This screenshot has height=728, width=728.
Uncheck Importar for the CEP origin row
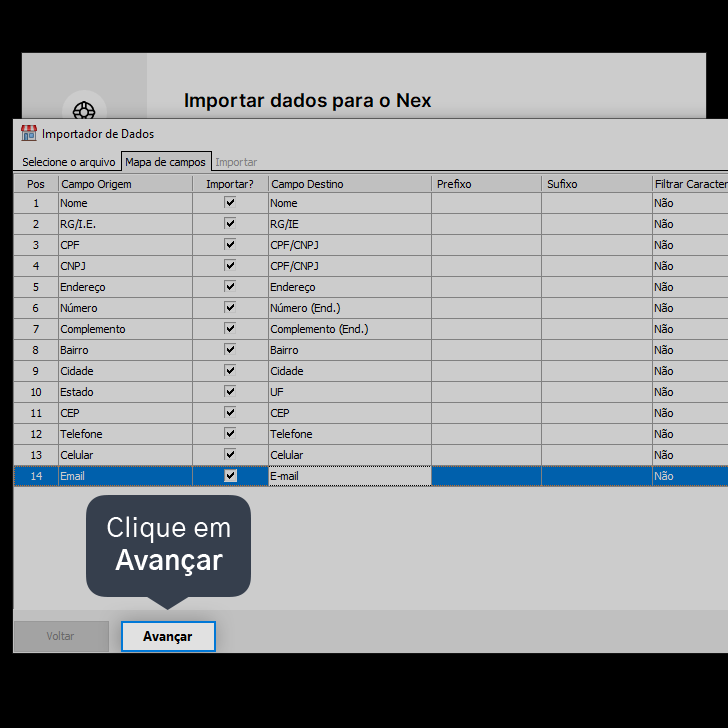[x=230, y=412]
